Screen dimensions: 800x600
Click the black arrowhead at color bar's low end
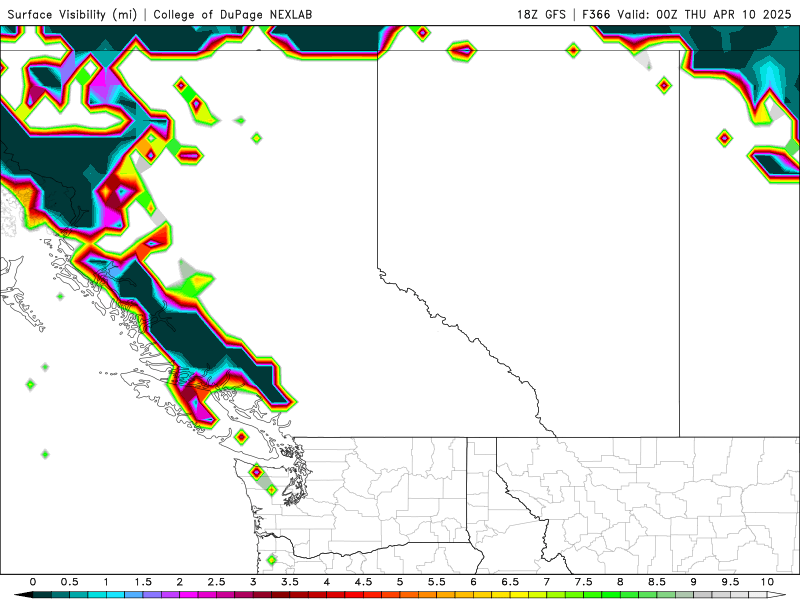coord(23,595)
